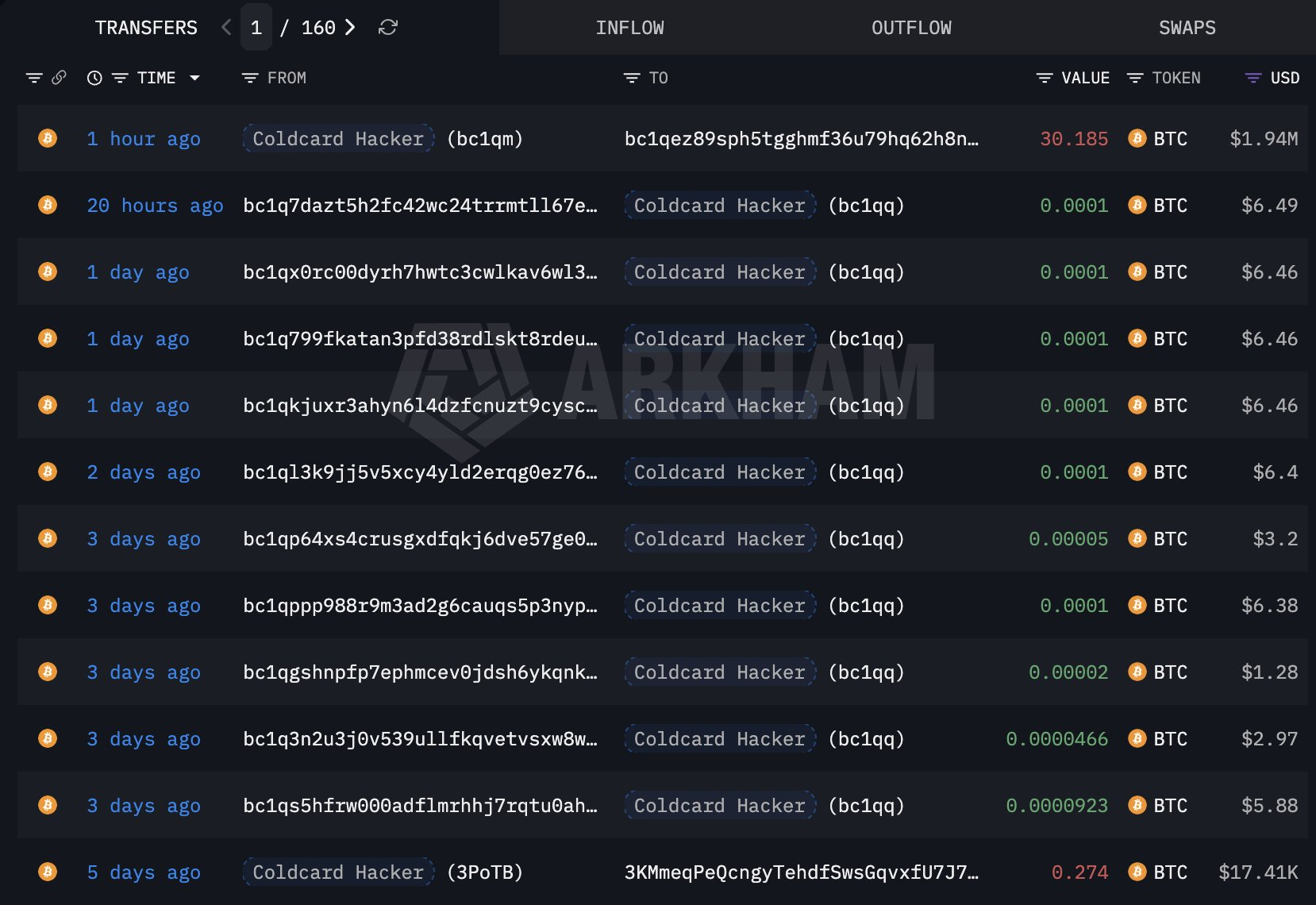This screenshot has width=1316, height=905.
Task: Click the 0.0000466 value cell
Action: (x=1057, y=739)
